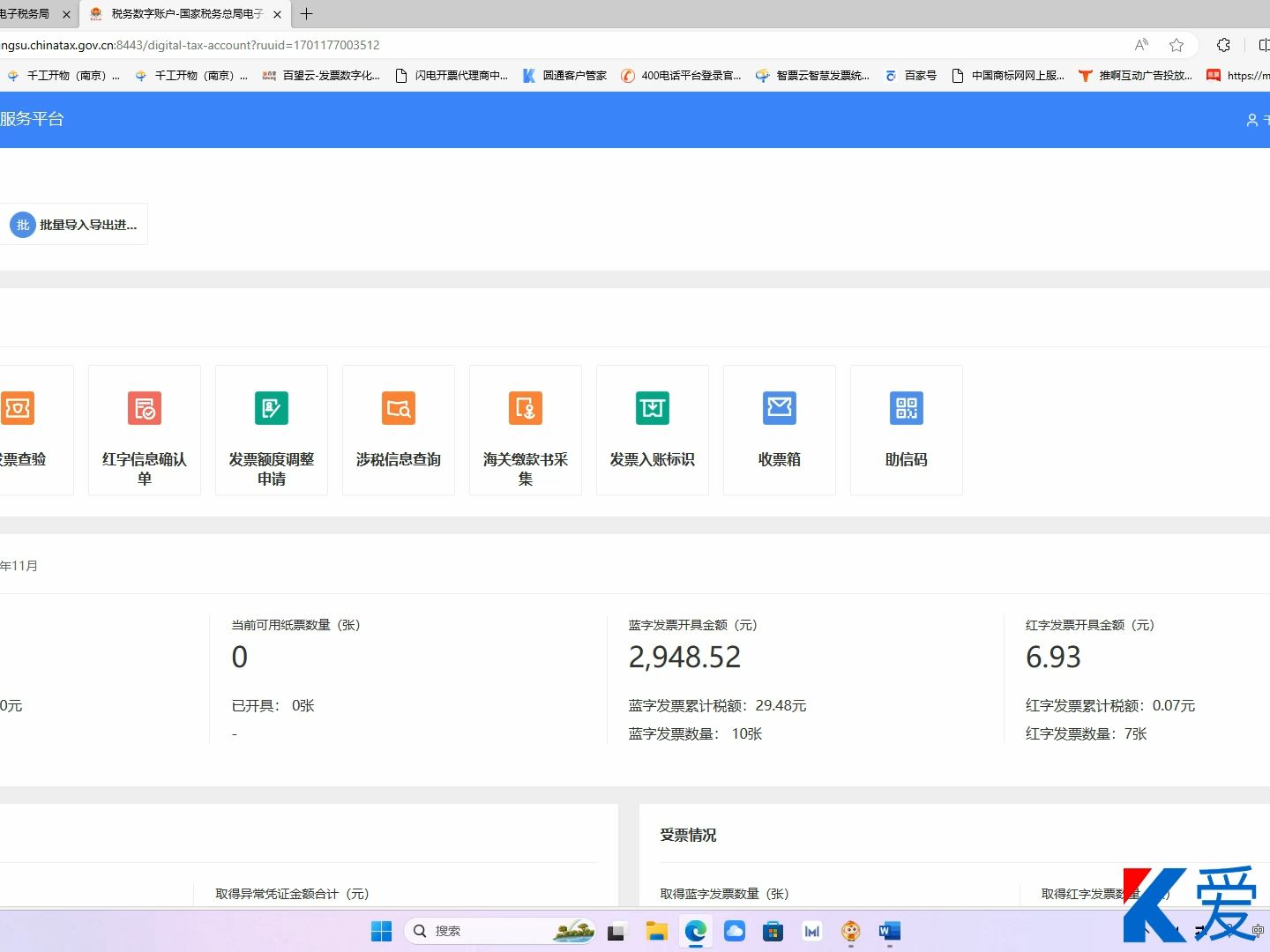Open the monkey avatar app on taskbar
The height and width of the screenshot is (952, 1270).
point(851,931)
